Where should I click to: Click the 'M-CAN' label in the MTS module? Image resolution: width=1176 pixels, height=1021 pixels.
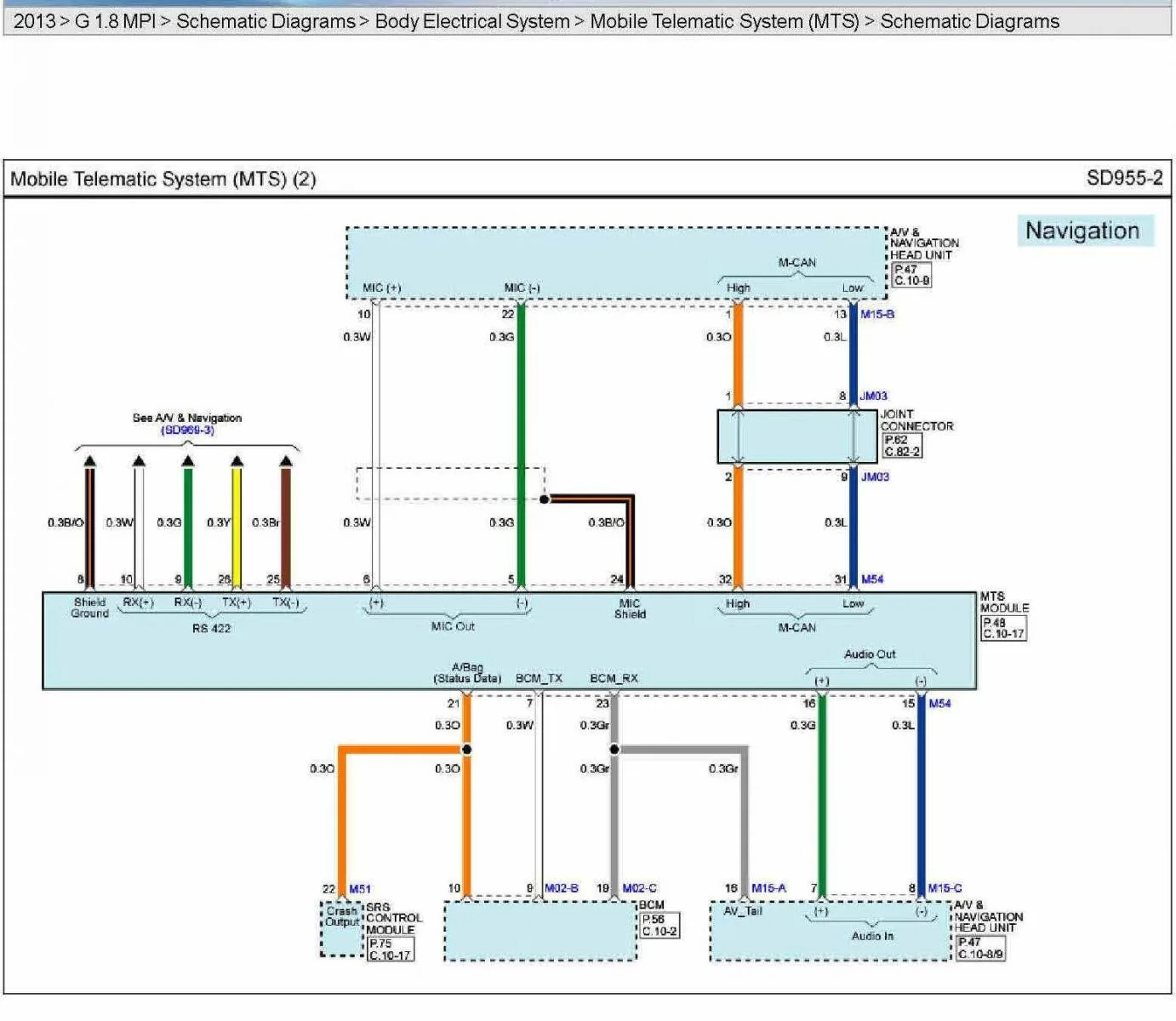(x=796, y=628)
